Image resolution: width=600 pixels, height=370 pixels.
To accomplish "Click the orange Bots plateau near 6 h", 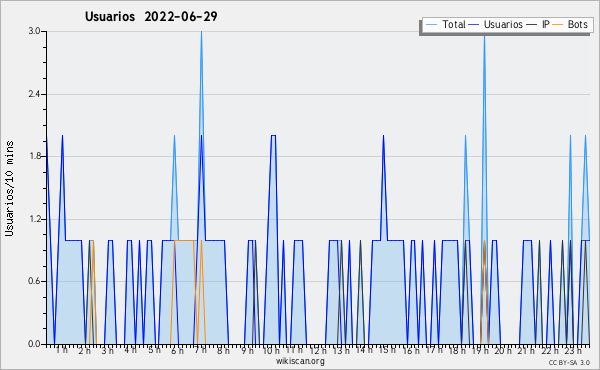I will [184, 240].
